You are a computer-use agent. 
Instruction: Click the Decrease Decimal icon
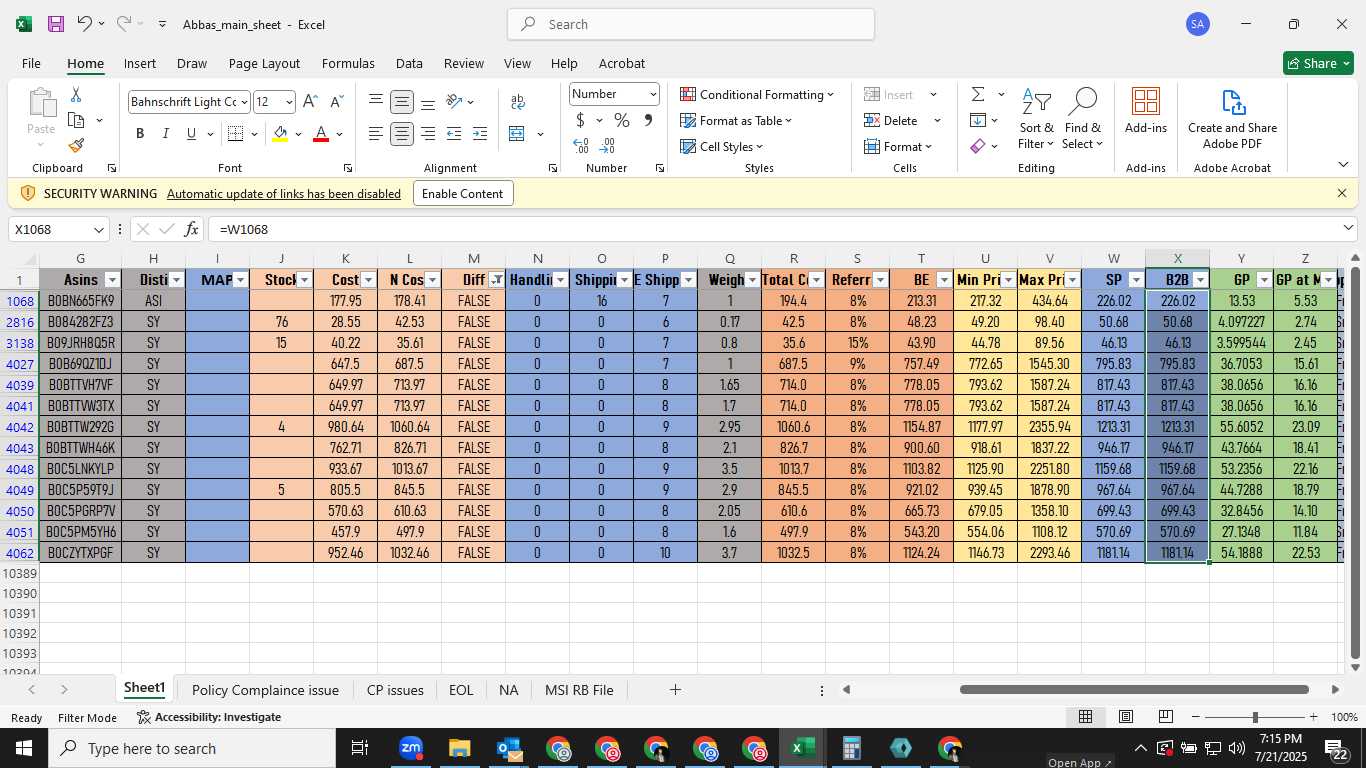pyautogui.click(x=607, y=146)
